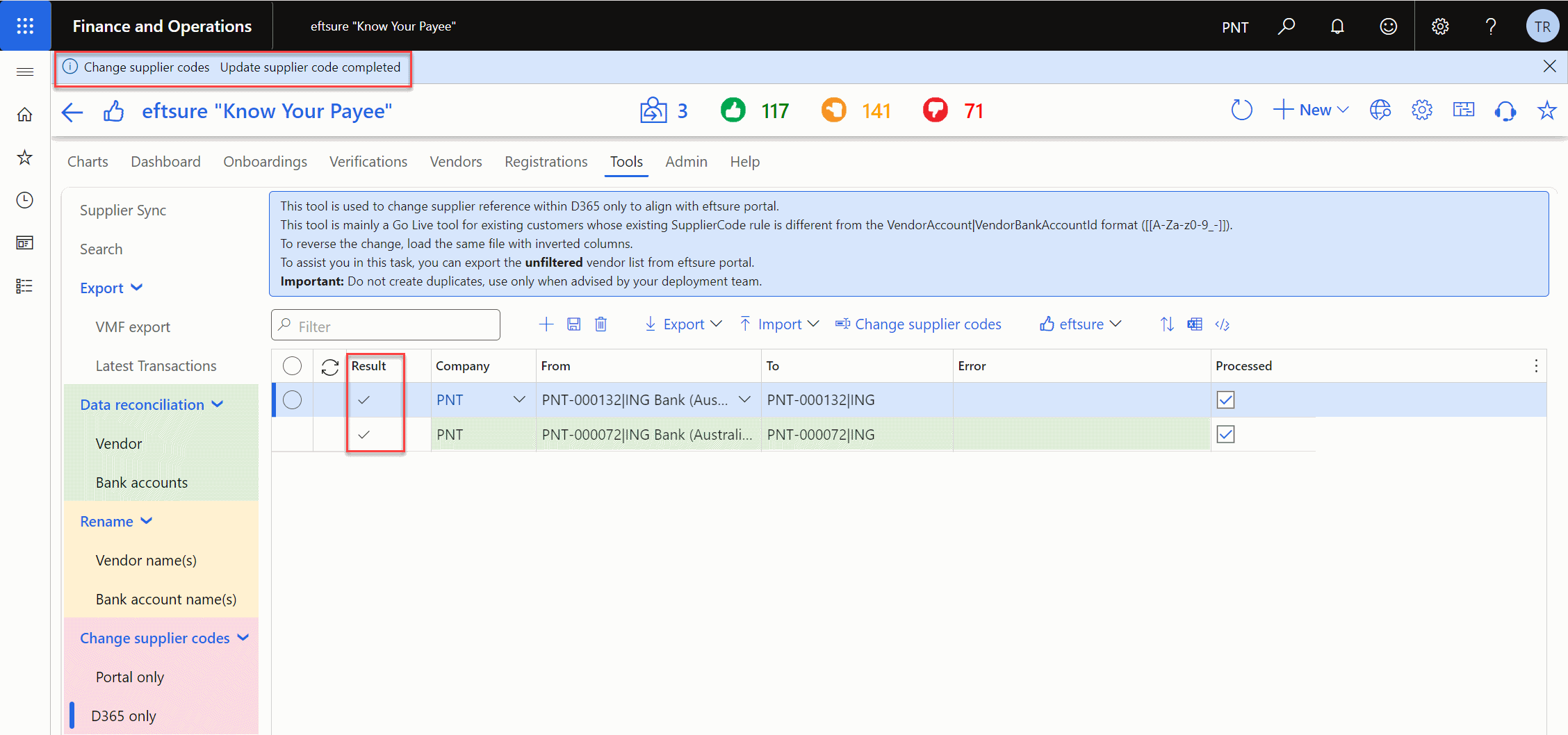The image size is (1568, 735).
Task: Delete the row with the trash icon
Action: point(601,324)
